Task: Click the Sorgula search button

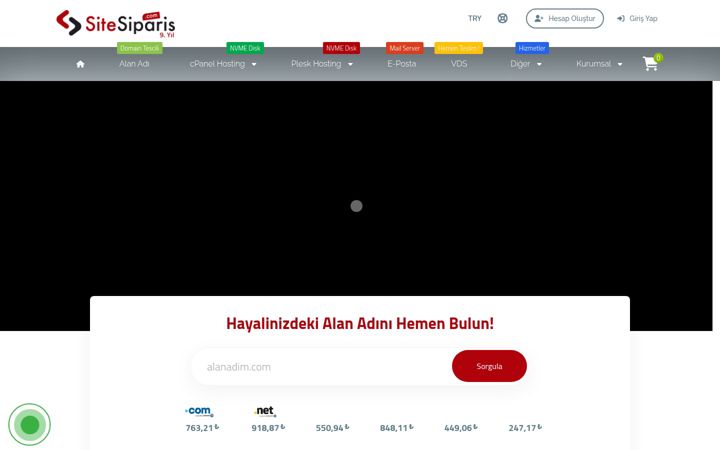Action: pos(489,366)
